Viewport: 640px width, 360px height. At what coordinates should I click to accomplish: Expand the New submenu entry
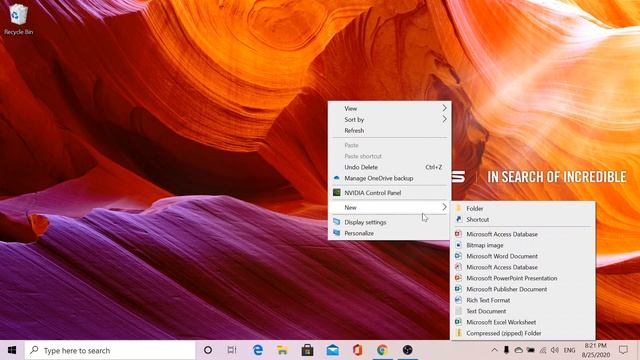point(389,207)
